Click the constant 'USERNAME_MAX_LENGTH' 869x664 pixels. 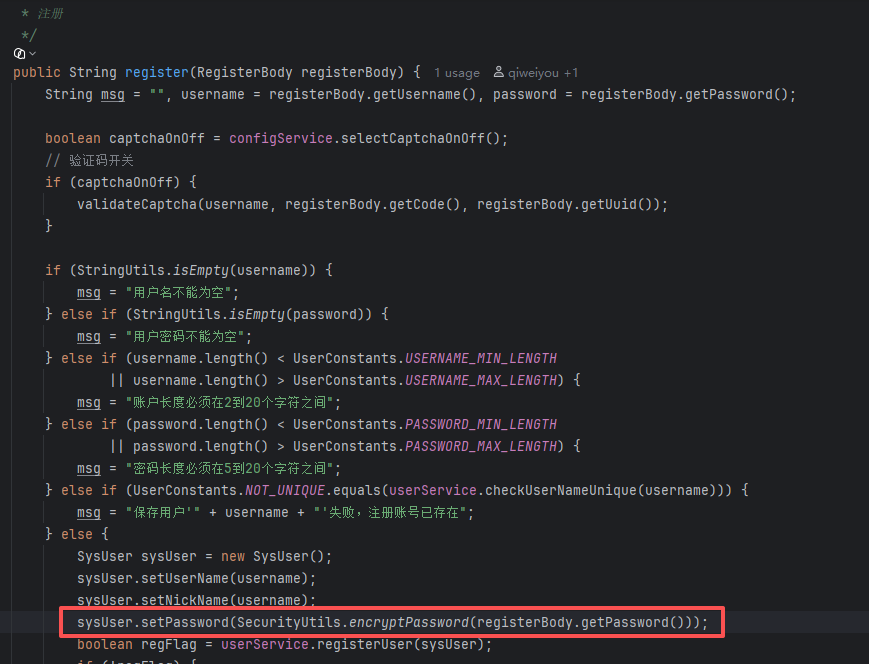(481, 380)
